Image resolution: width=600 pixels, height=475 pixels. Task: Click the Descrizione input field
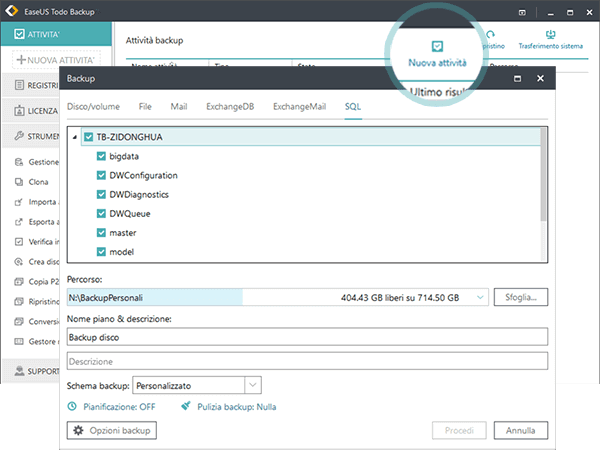coord(307,361)
